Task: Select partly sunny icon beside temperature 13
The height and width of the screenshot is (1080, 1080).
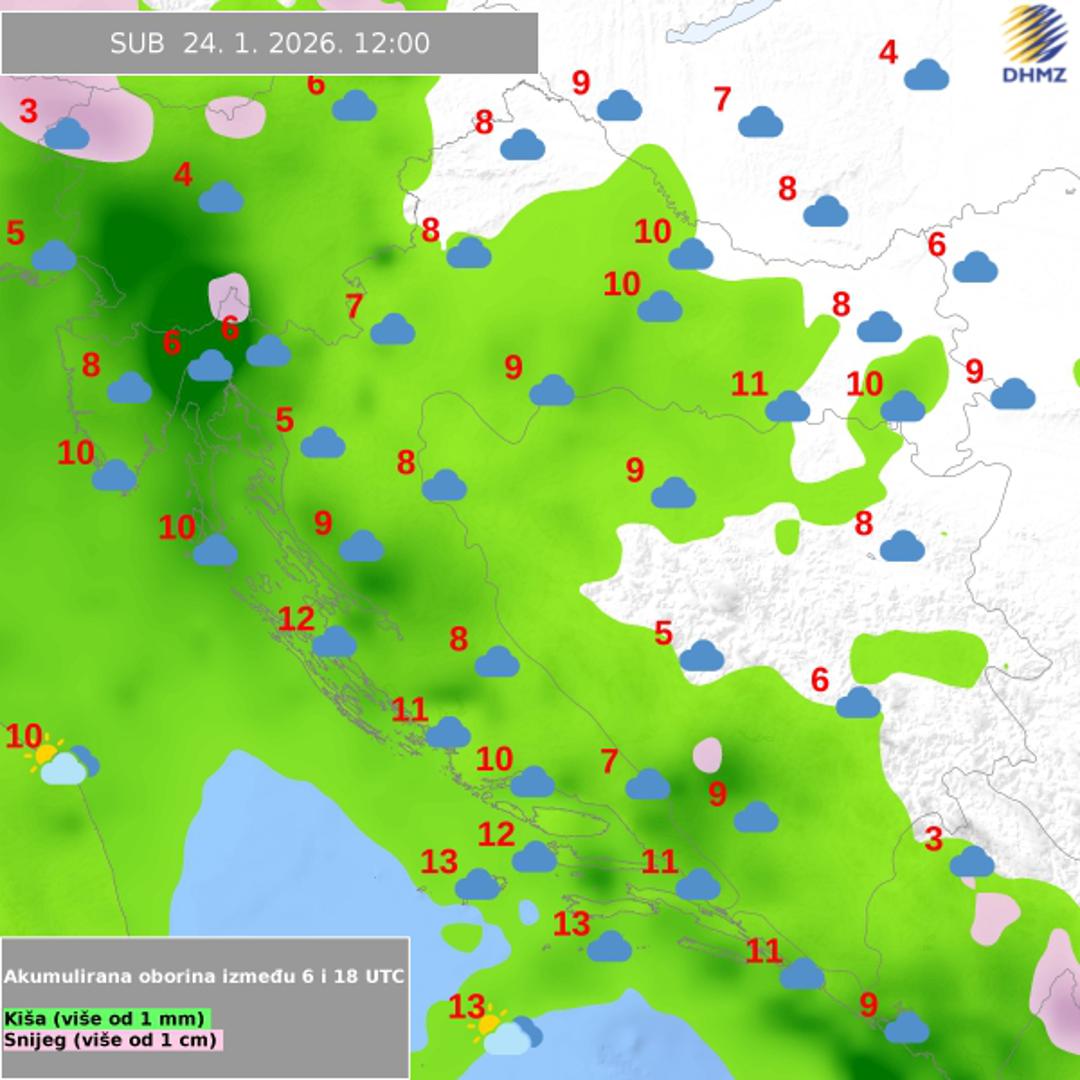Action: 507,1032
